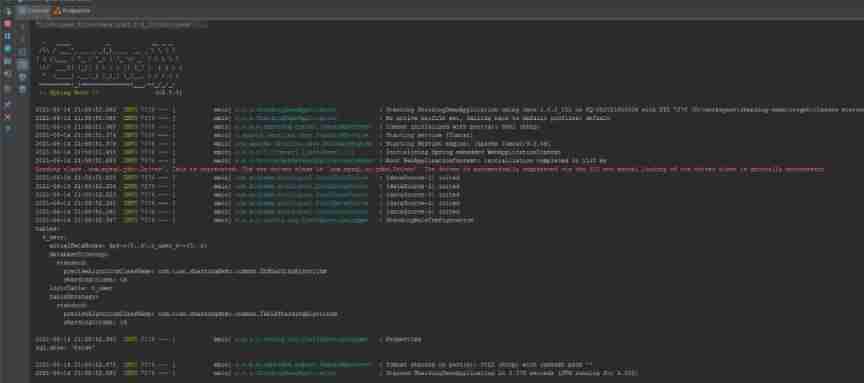This screenshot has height=383, width=864.
Task: Open the Endpoints tab
Action: pyautogui.click(x=72, y=10)
